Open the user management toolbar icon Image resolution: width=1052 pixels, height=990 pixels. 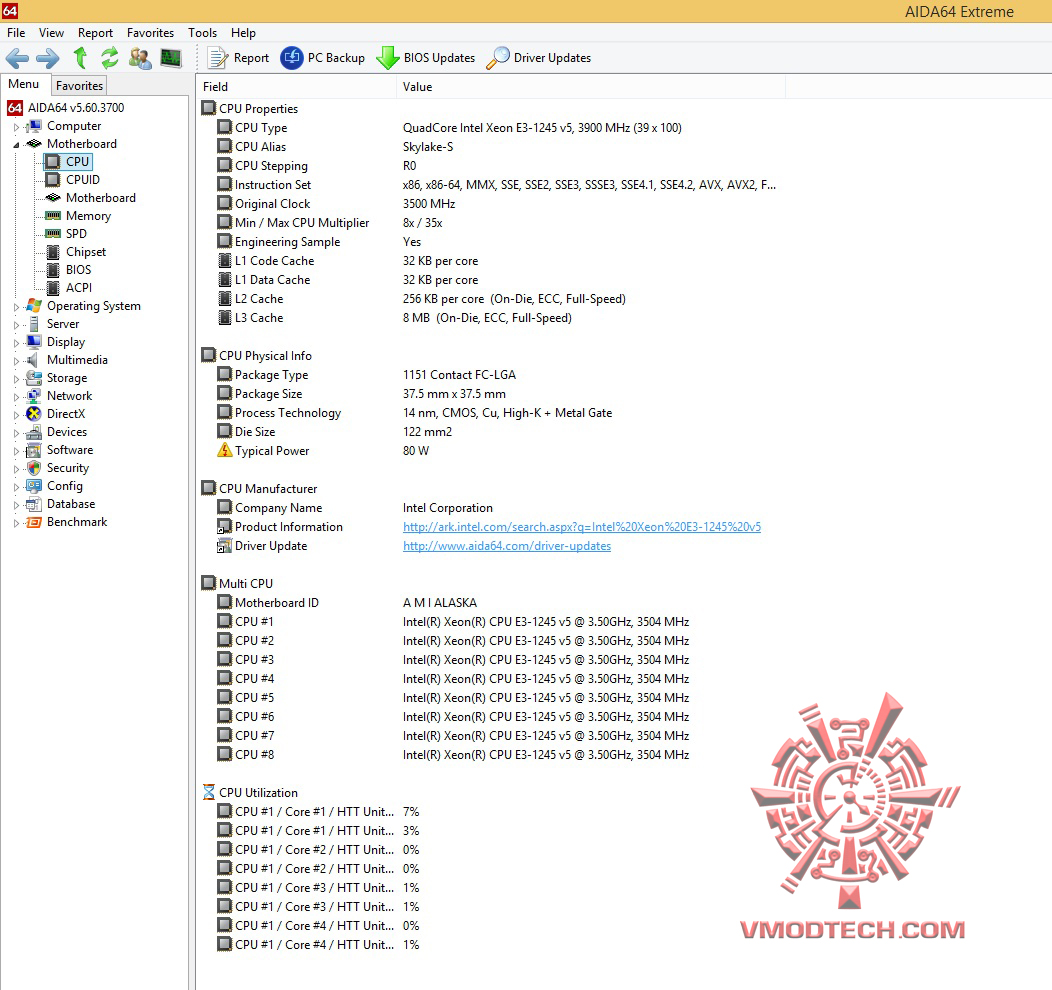[x=140, y=58]
